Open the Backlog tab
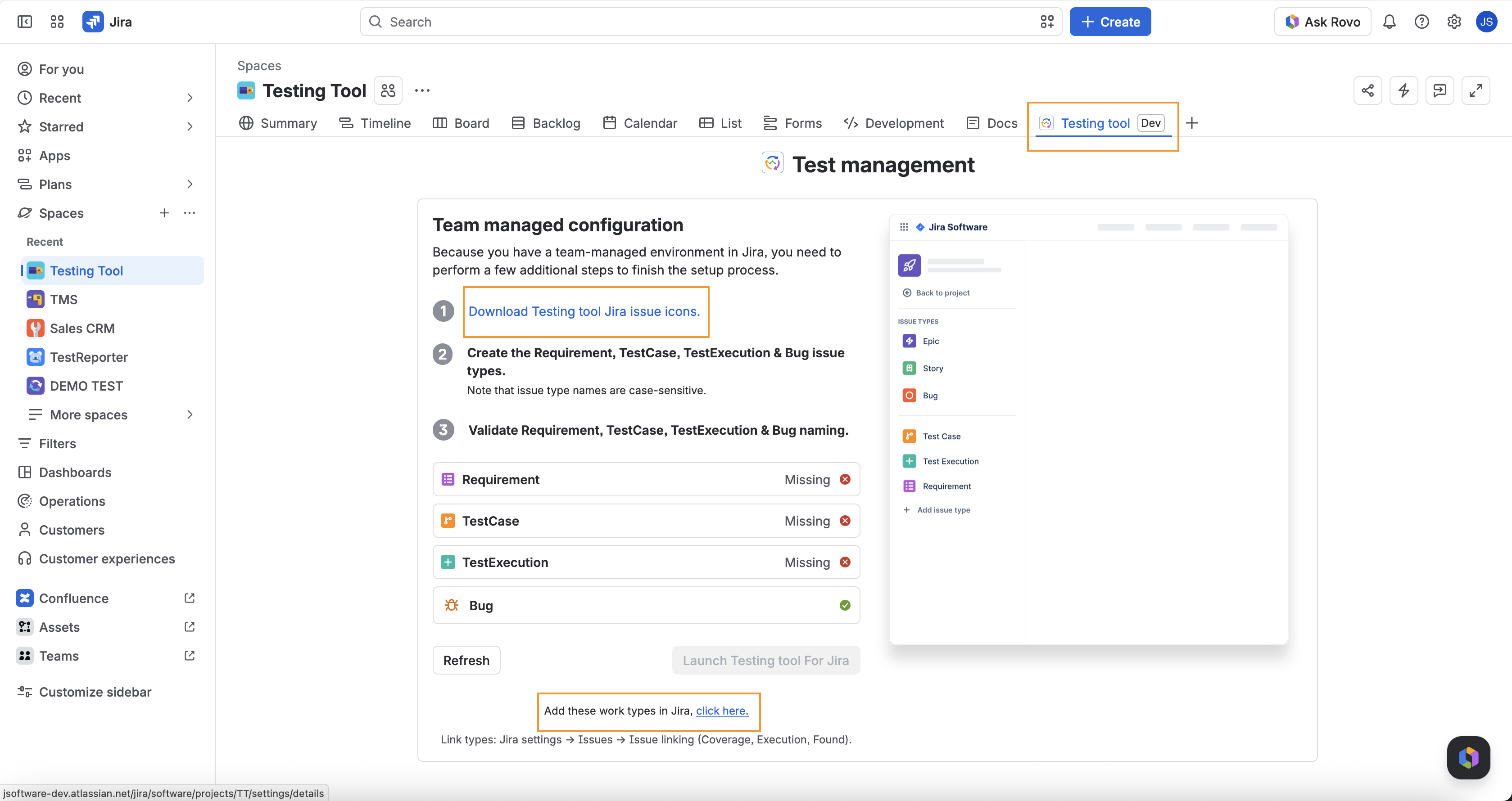The height and width of the screenshot is (801, 1512). [546, 123]
